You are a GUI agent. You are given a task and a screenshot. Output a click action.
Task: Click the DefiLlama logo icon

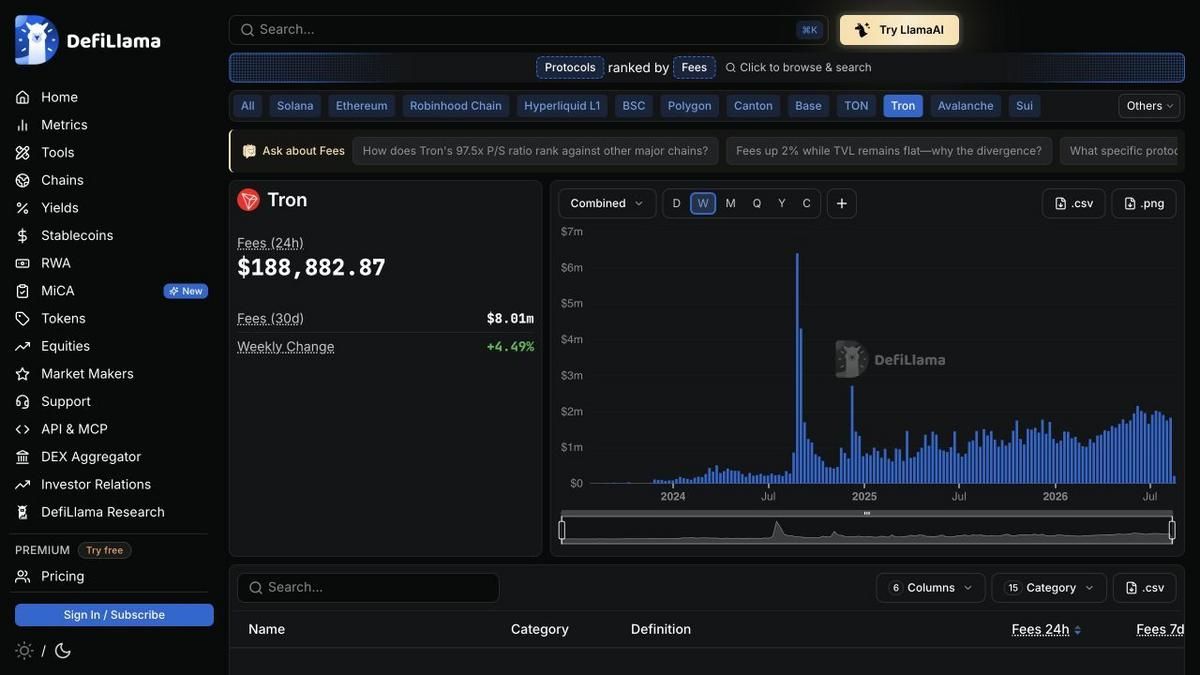tap(37, 40)
